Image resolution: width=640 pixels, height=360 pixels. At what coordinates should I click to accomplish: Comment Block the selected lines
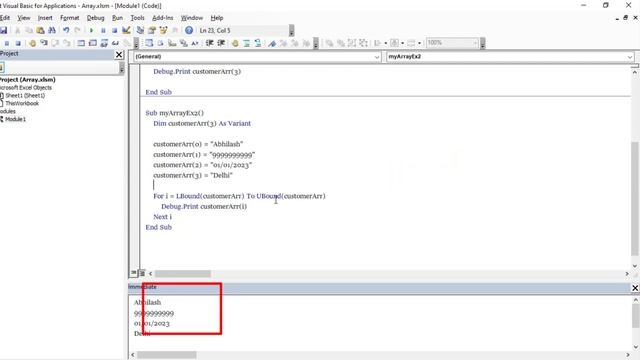pos(247,43)
